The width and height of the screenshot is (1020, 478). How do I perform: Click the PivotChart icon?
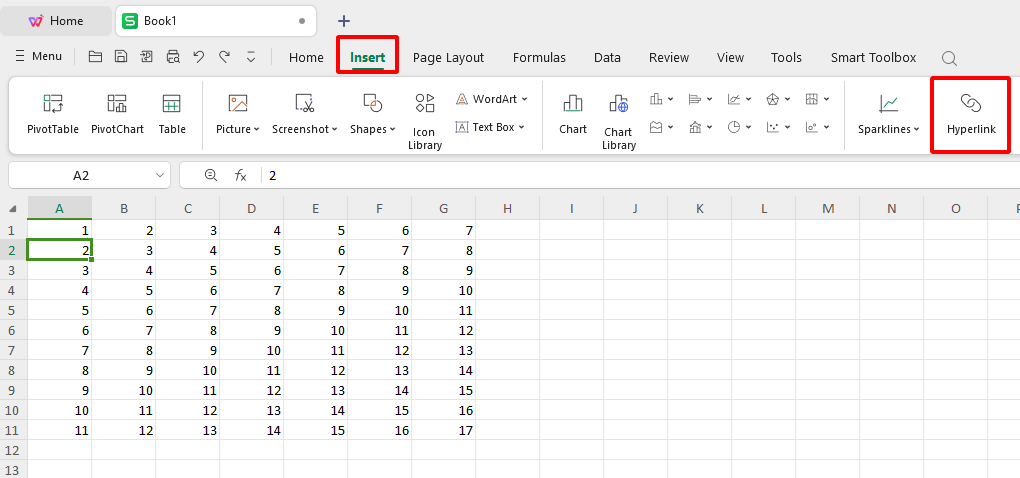117,113
